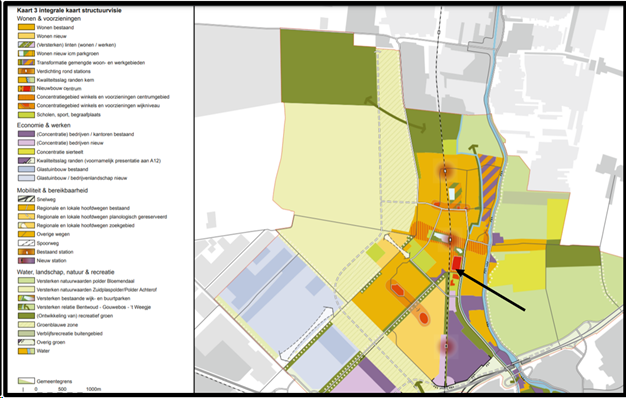Click the 'presentatie aan A12' legend symbol

pyautogui.click(x=26, y=161)
